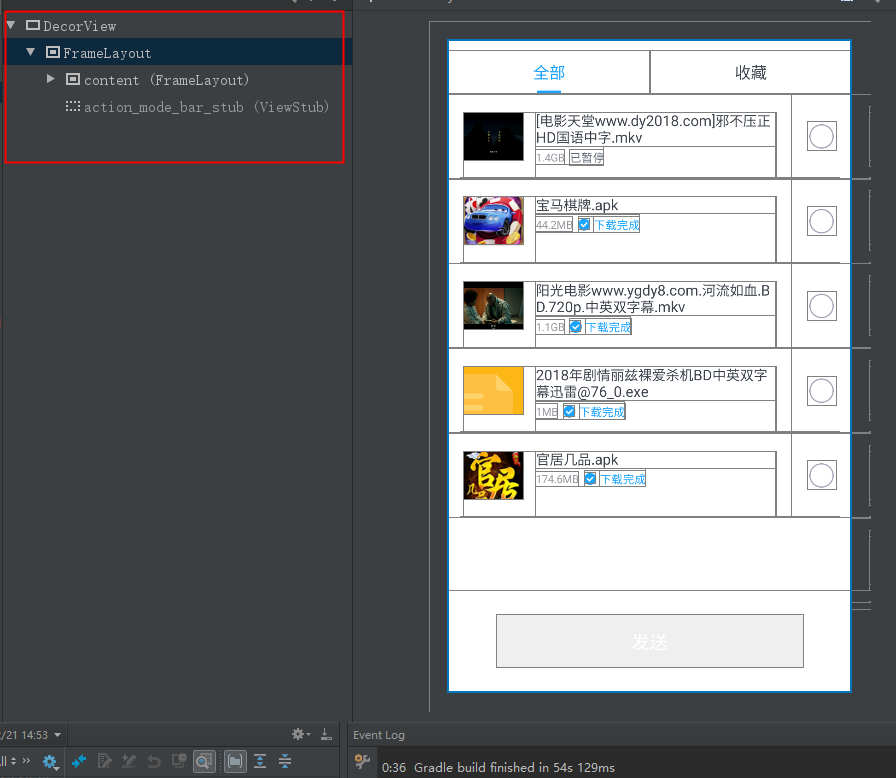Select the circle checkbox next to 宝马棋牌.apk
The image size is (896, 778).
click(x=821, y=221)
